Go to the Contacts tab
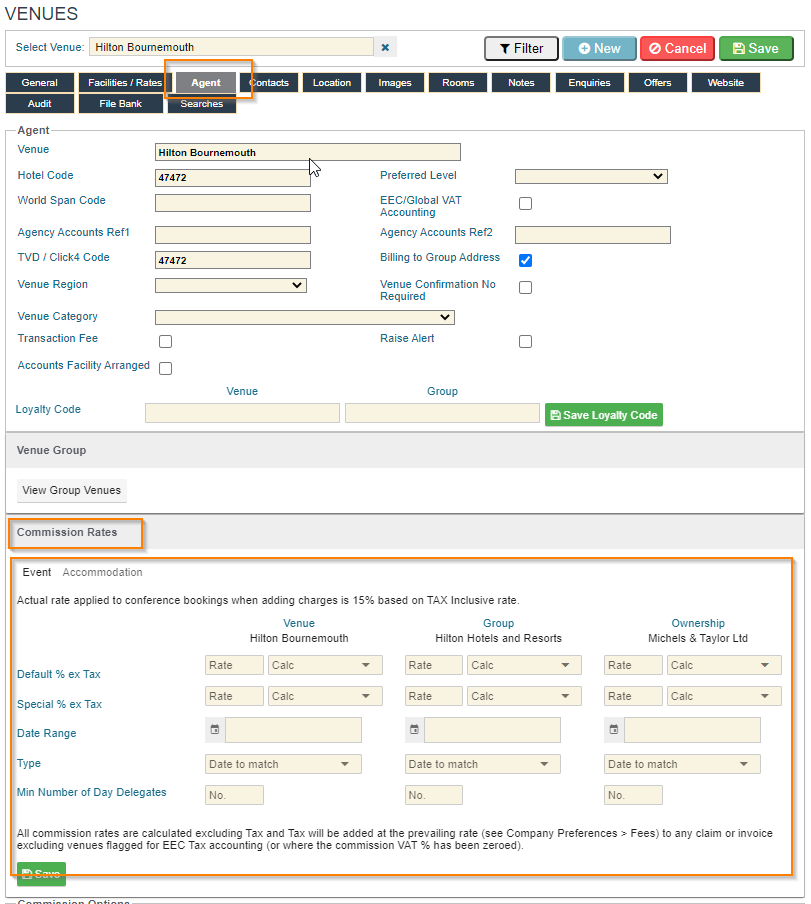This screenshot has height=904, width=811. [269, 82]
